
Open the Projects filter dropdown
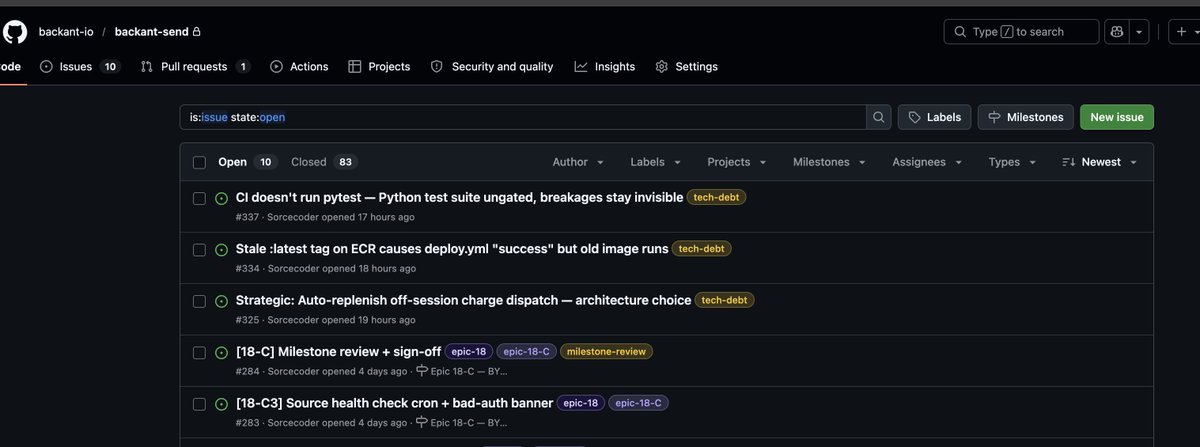click(x=737, y=162)
